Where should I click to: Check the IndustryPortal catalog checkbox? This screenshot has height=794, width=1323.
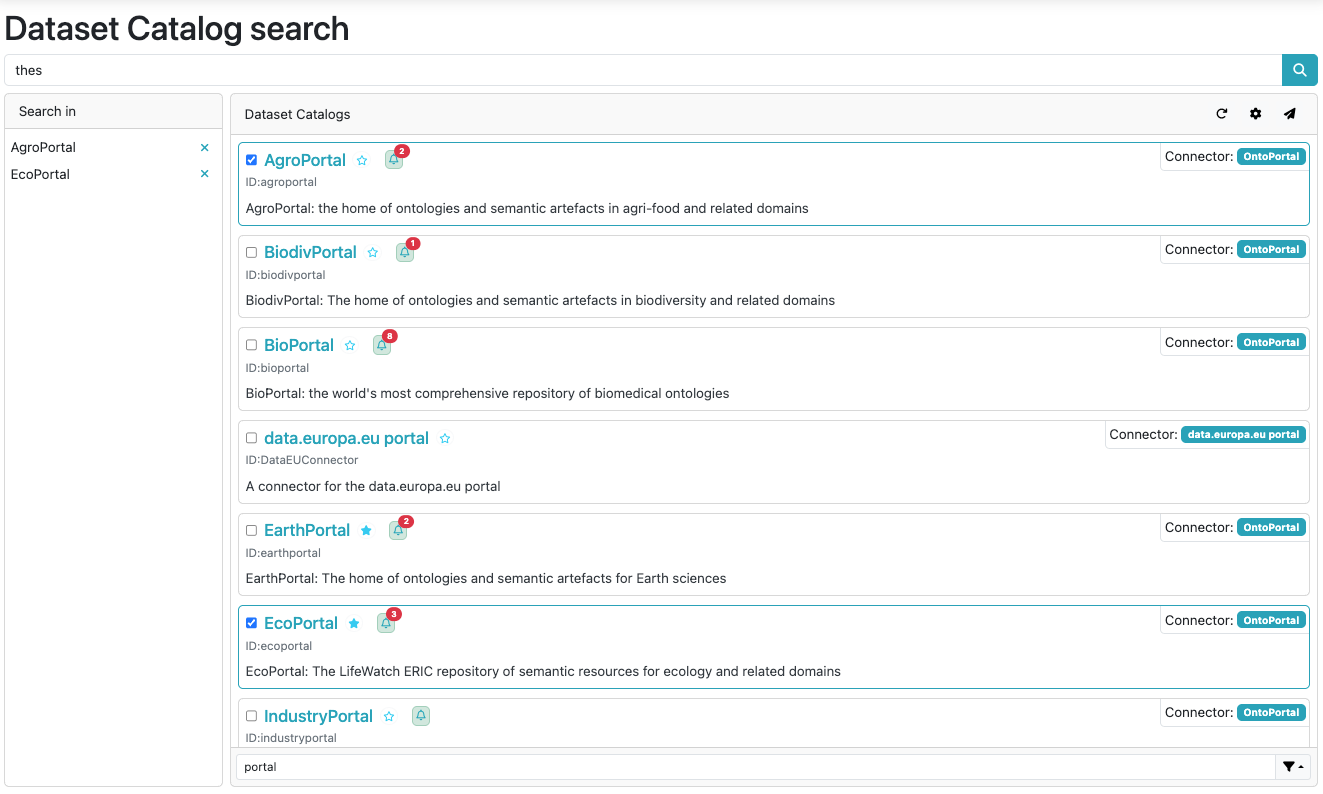pyautogui.click(x=251, y=716)
